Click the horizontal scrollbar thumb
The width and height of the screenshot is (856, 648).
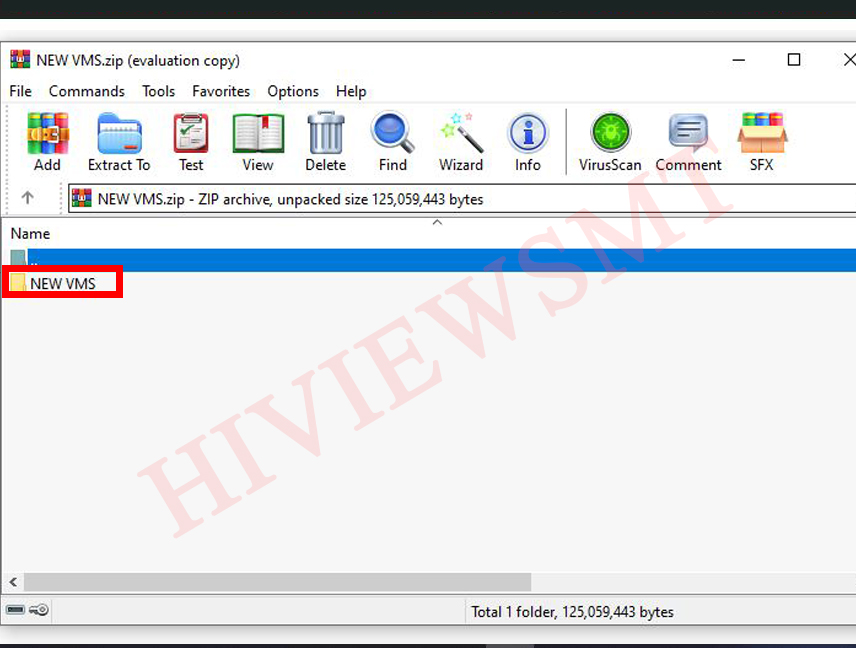point(277,581)
